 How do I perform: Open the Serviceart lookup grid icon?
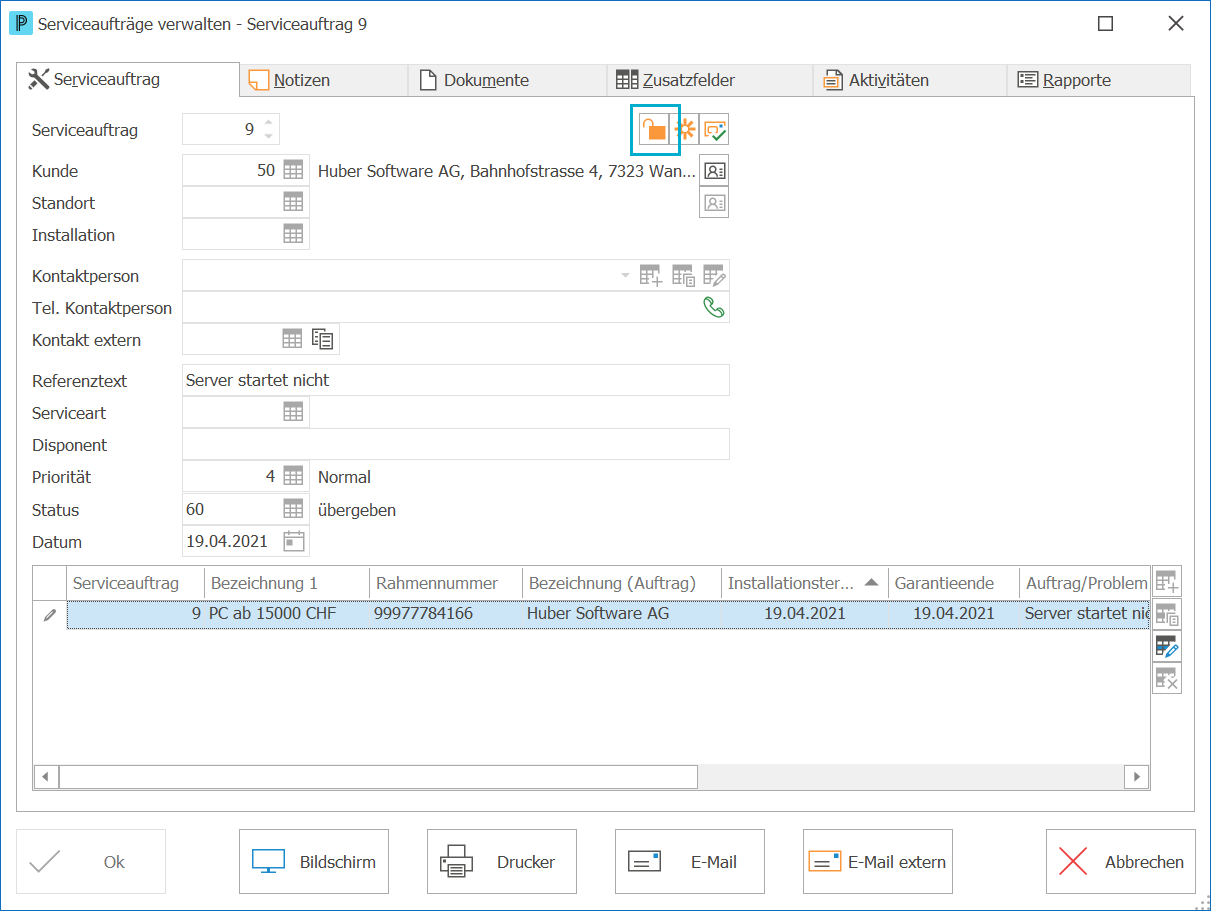[x=293, y=412]
